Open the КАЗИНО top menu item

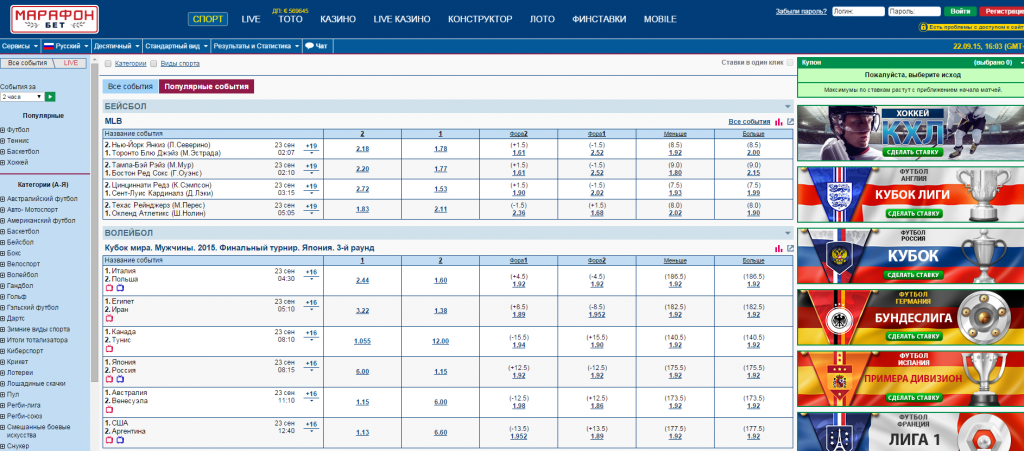click(x=338, y=19)
